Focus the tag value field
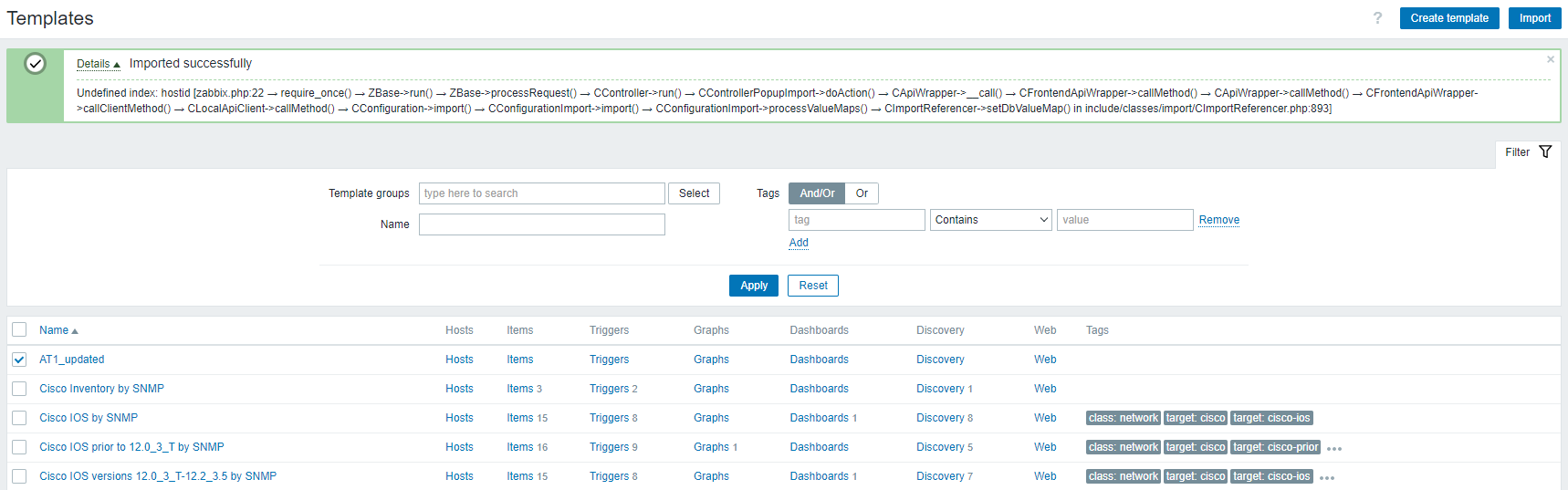The height and width of the screenshot is (490, 1568). click(1125, 220)
